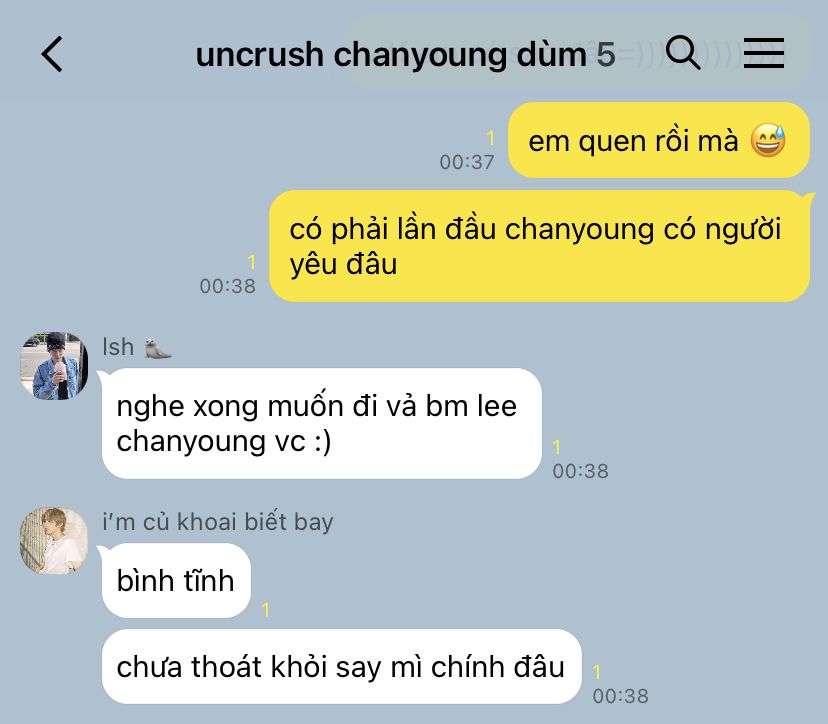
Task: Select the 'có phải lần đầu chanyoung' bubble
Action: tap(539, 246)
